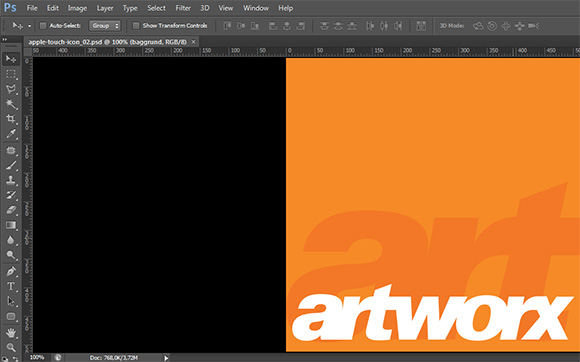Select the Horizontal Type tool
Image resolution: width=580 pixels, height=362 pixels.
(11, 287)
